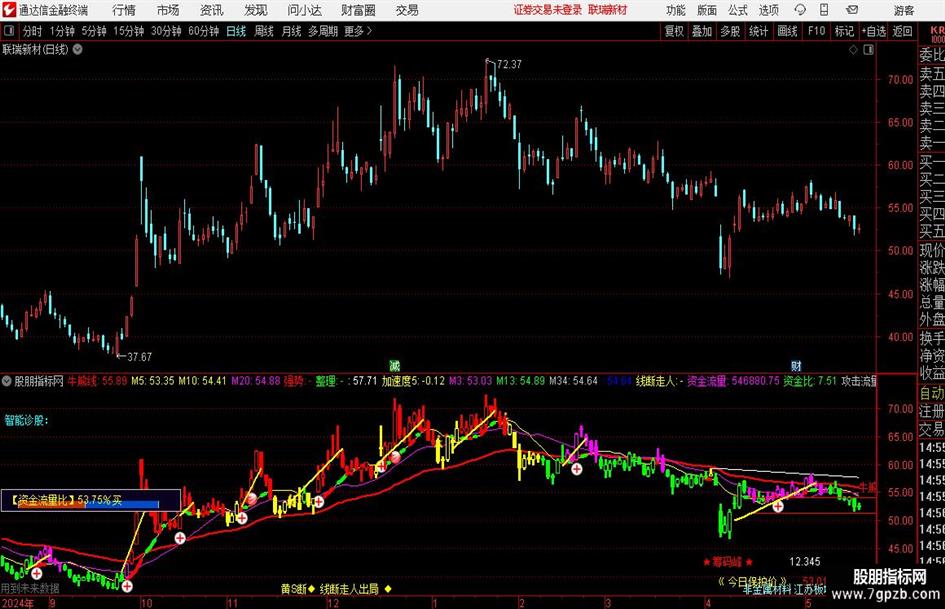Open F10 company info
This screenshot has height=609, width=945.
[817, 31]
